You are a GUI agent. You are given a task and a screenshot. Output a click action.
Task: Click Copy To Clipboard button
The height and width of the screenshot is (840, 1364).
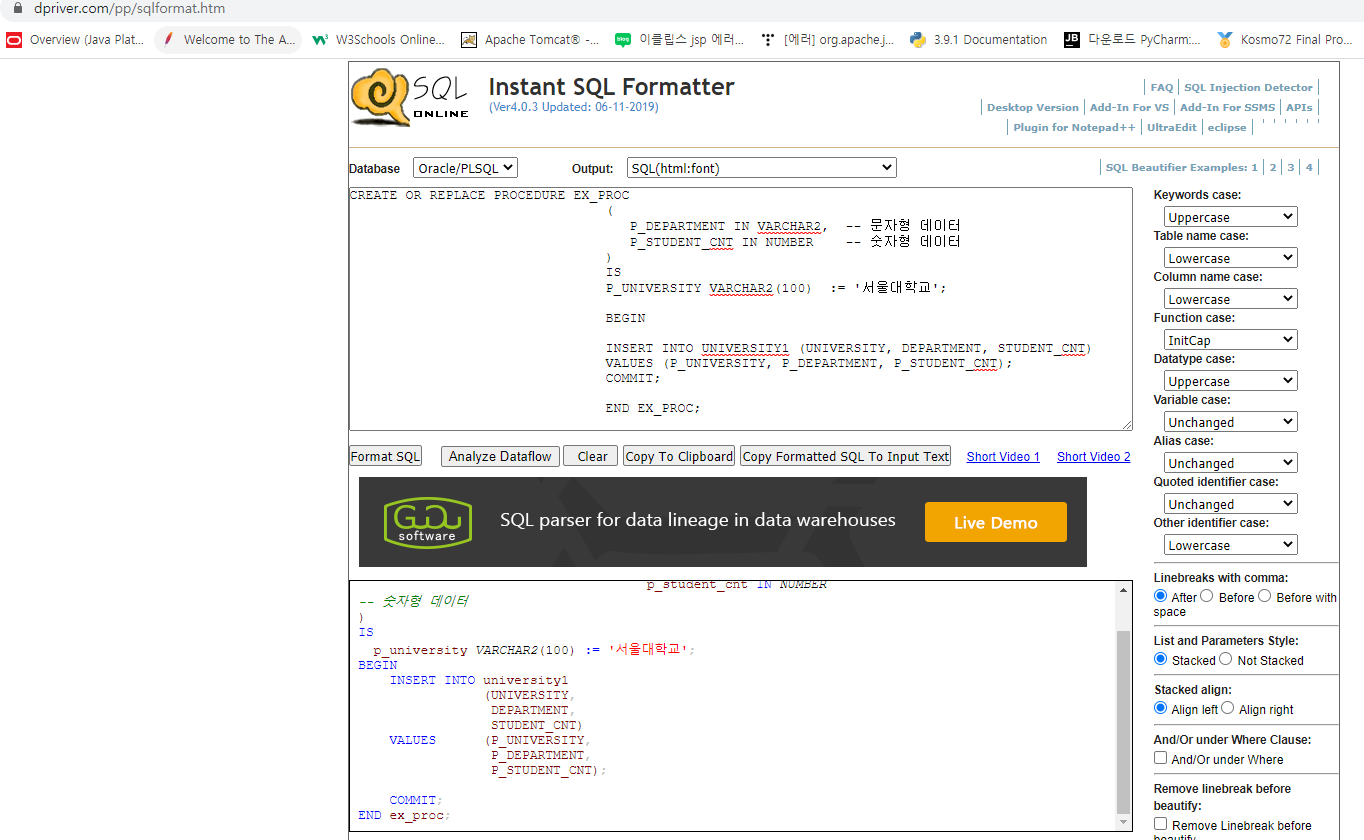679,456
